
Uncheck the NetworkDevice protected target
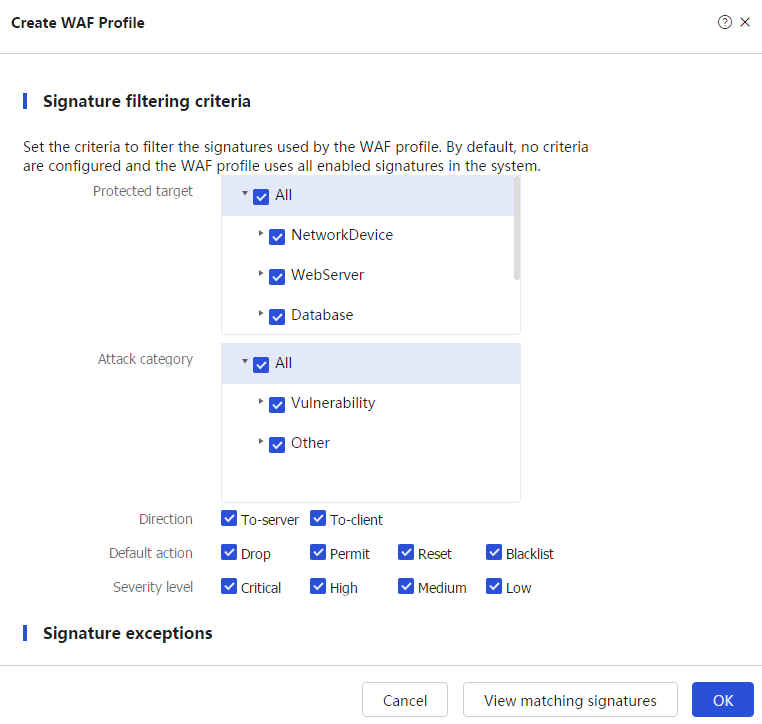tap(277, 237)
